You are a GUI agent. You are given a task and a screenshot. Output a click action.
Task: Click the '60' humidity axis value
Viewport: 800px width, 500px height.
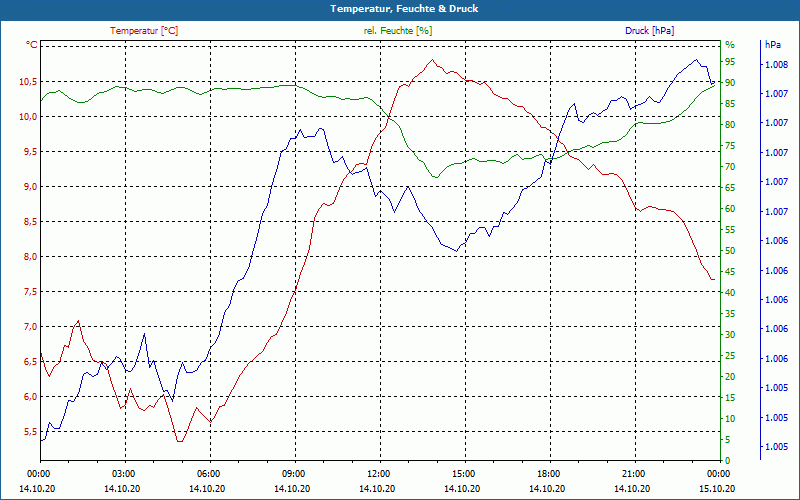tap(730, 209)
